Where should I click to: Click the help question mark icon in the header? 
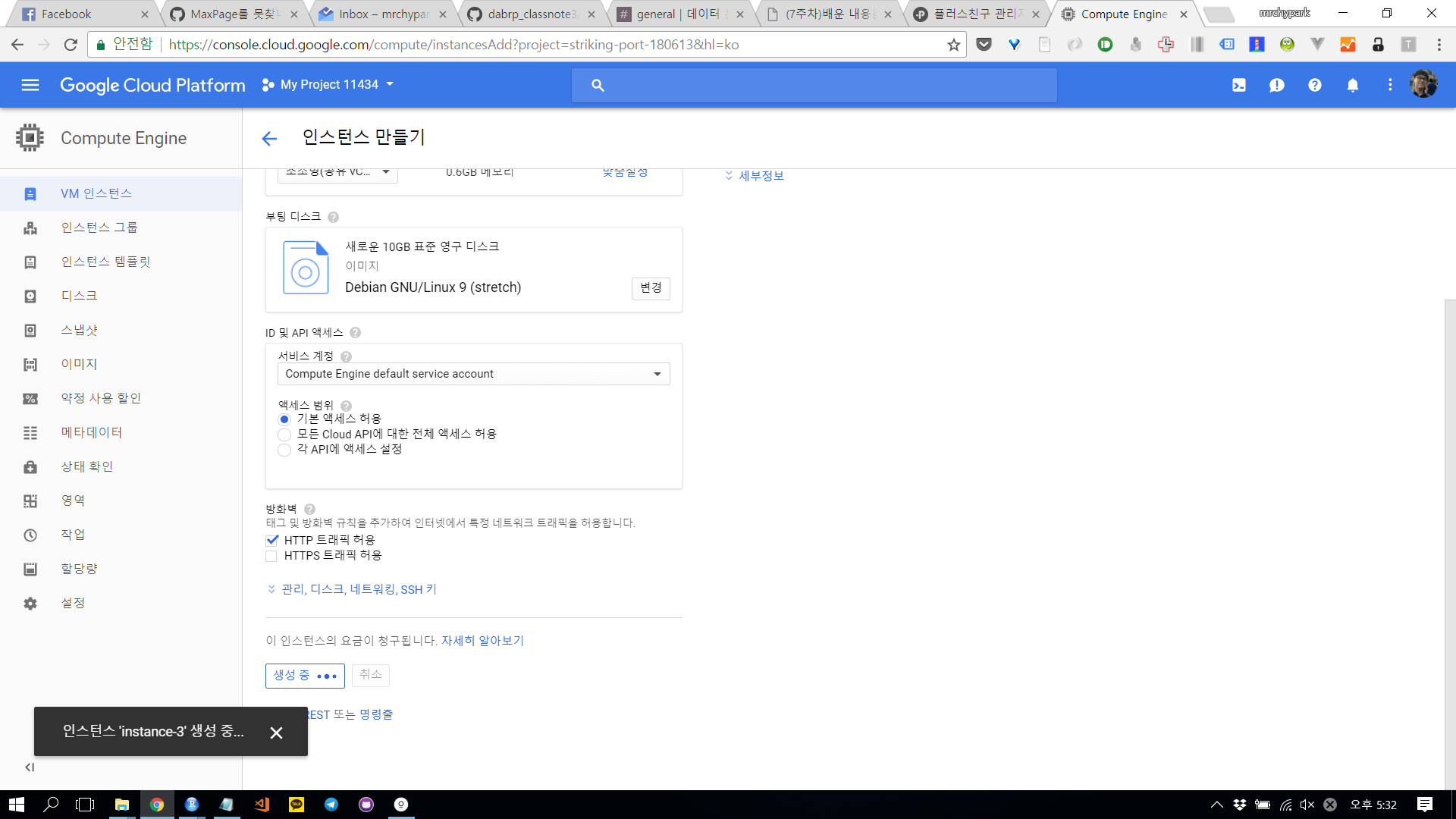(1314, 85)
